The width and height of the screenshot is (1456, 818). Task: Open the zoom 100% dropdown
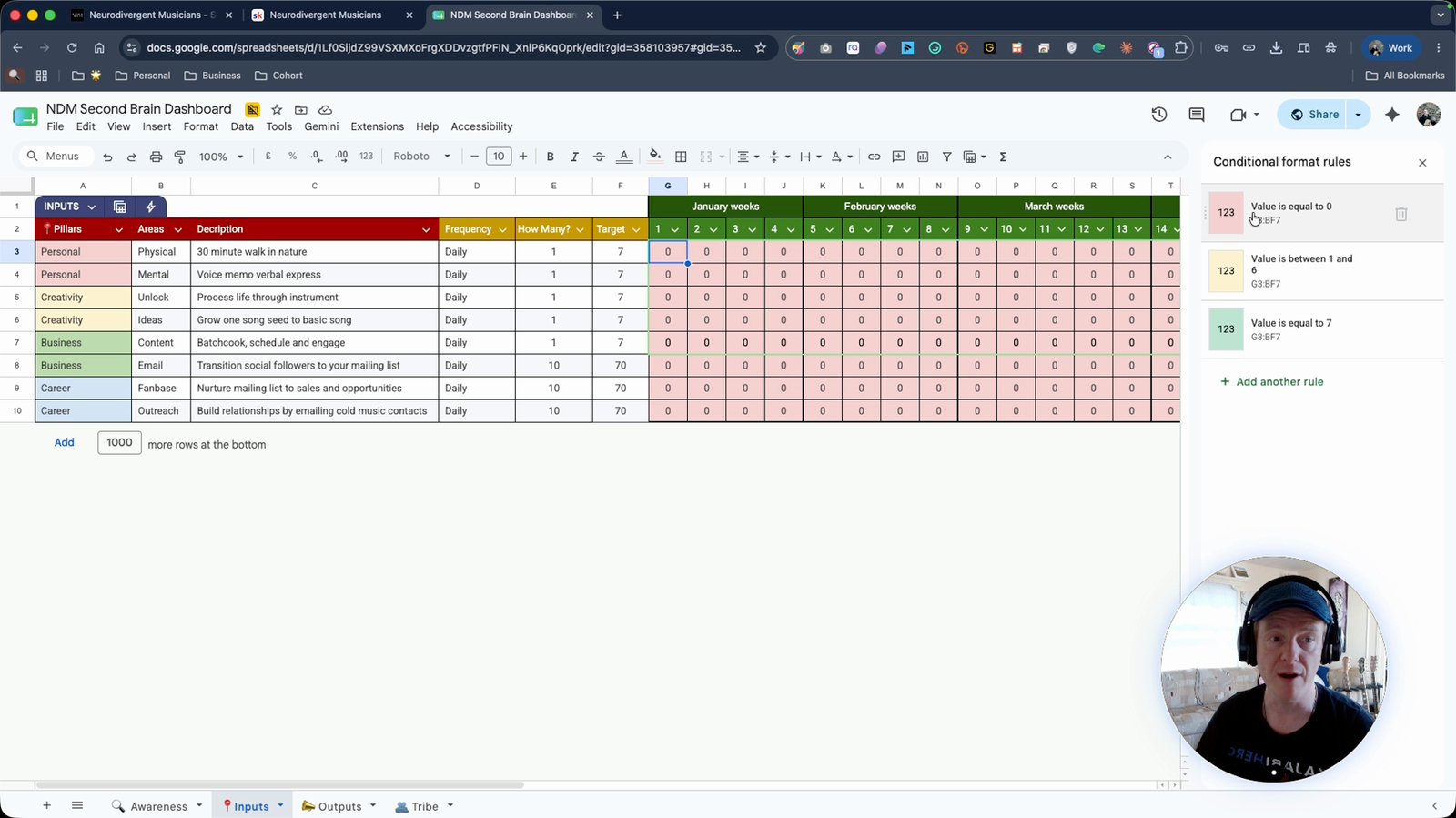(x=221, y=157)
